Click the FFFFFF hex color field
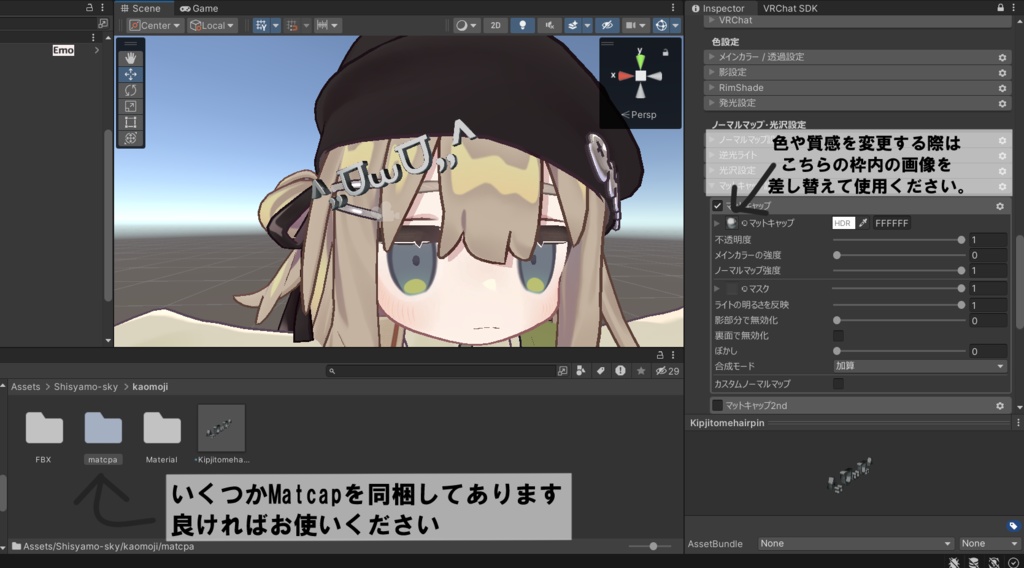The width and height of the screenshot is (1024, 568). 891,223
